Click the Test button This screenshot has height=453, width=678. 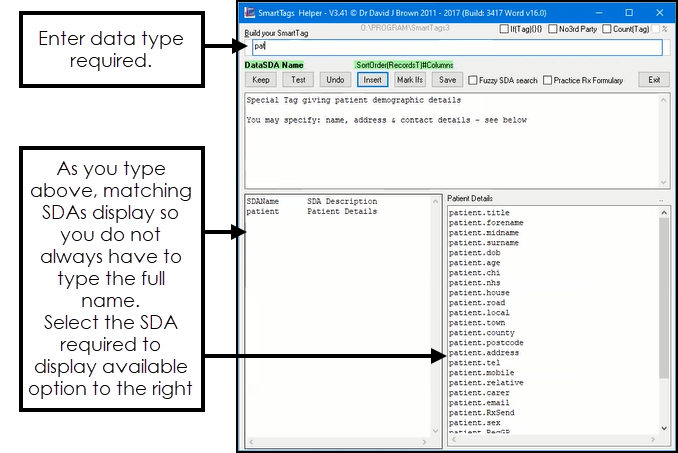coord(298,80)
